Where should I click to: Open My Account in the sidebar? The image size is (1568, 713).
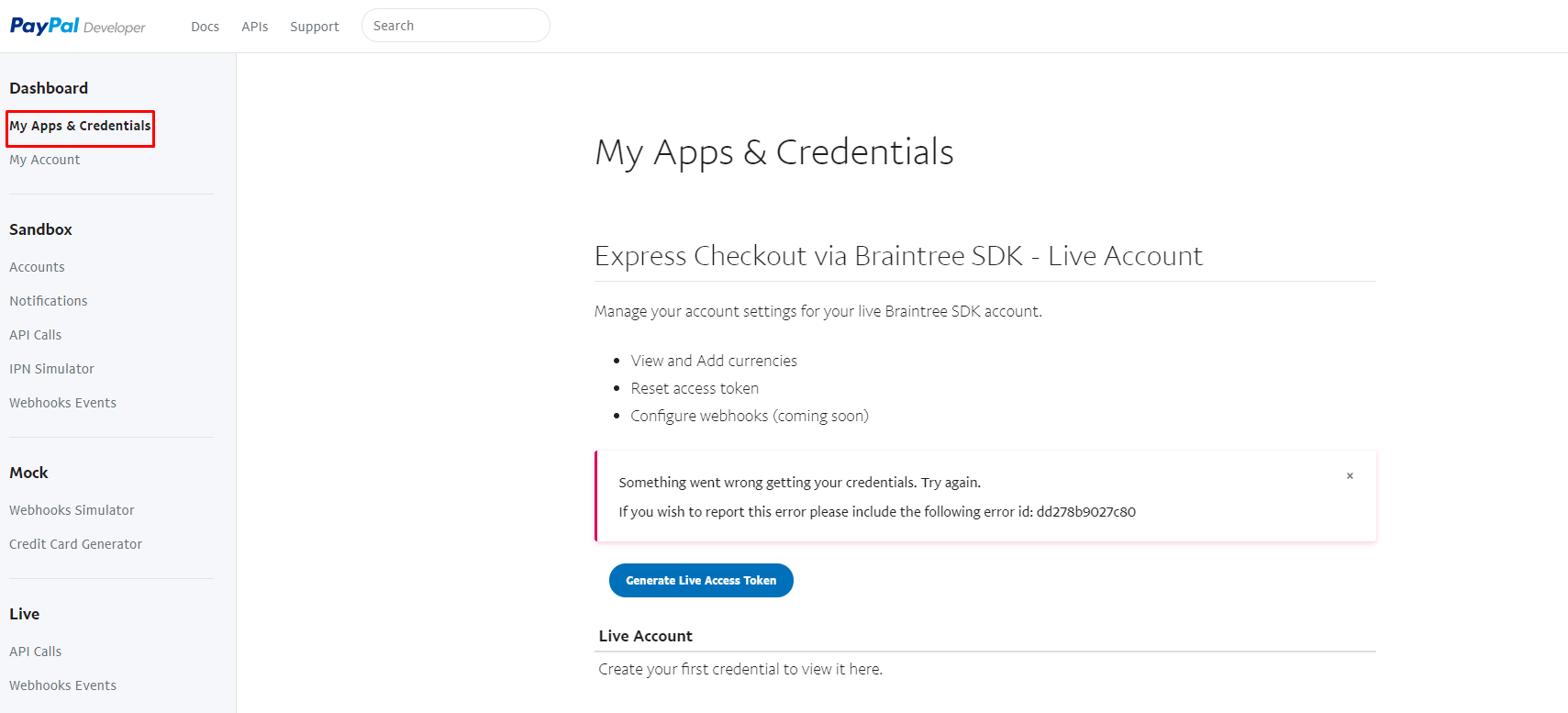(45, 160)
